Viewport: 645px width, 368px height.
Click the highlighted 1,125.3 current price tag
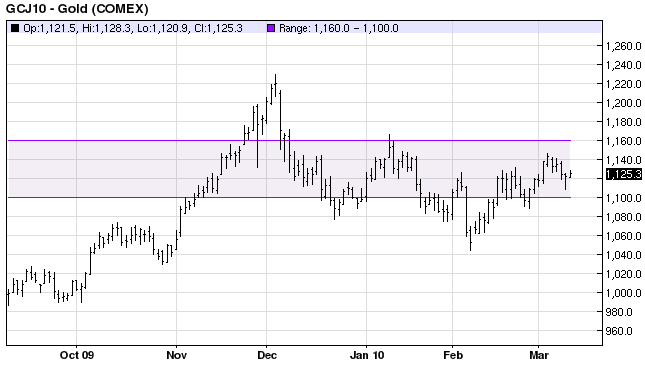pos(624,174)
